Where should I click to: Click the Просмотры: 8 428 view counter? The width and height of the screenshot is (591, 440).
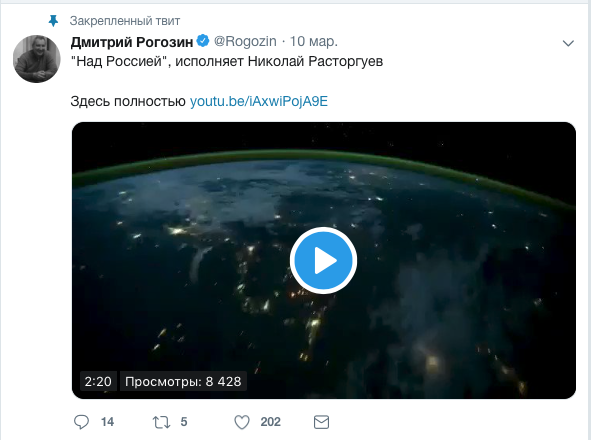[x=183, y=382]
